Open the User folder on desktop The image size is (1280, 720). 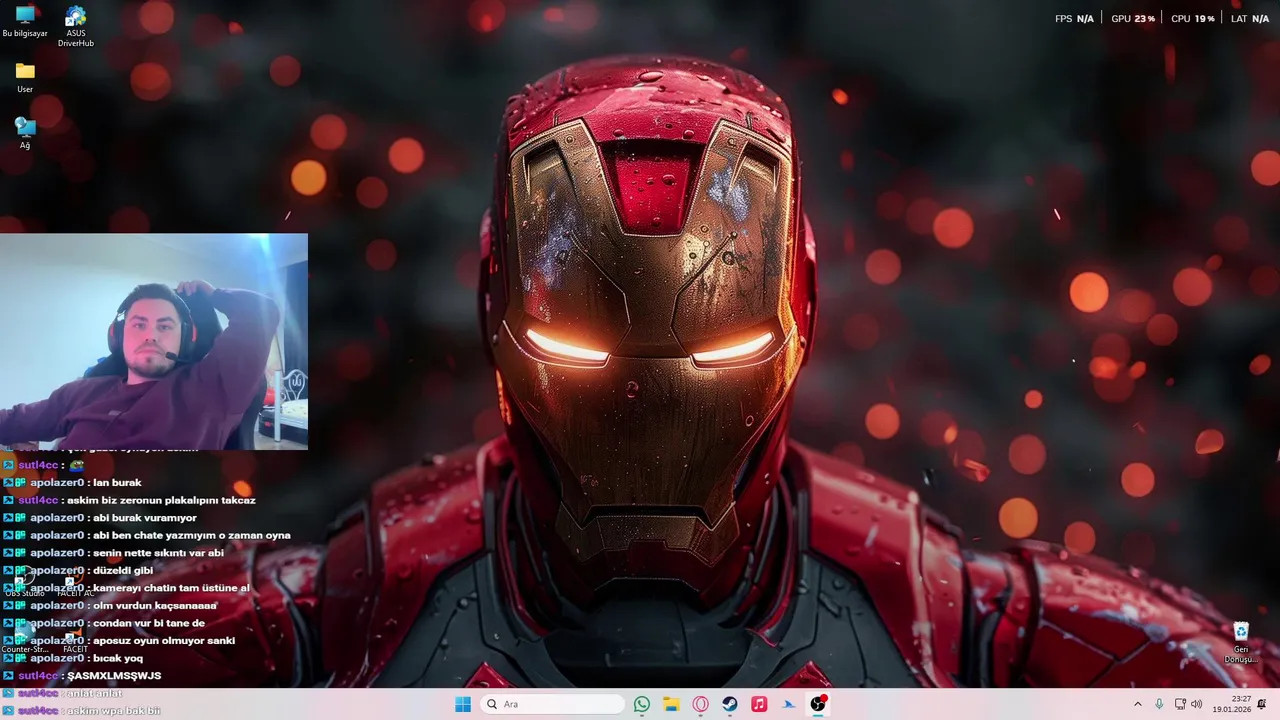(x=25, y=77)
